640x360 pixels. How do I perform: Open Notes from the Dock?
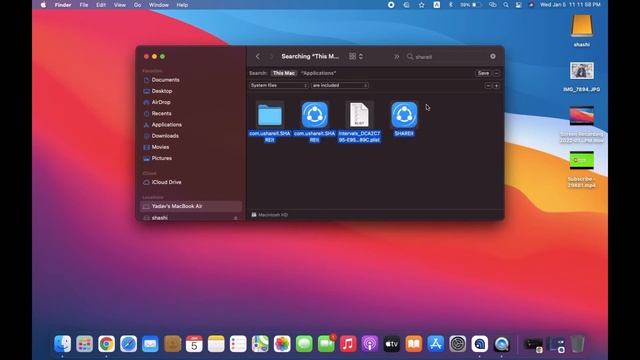[x=216, y=344]
